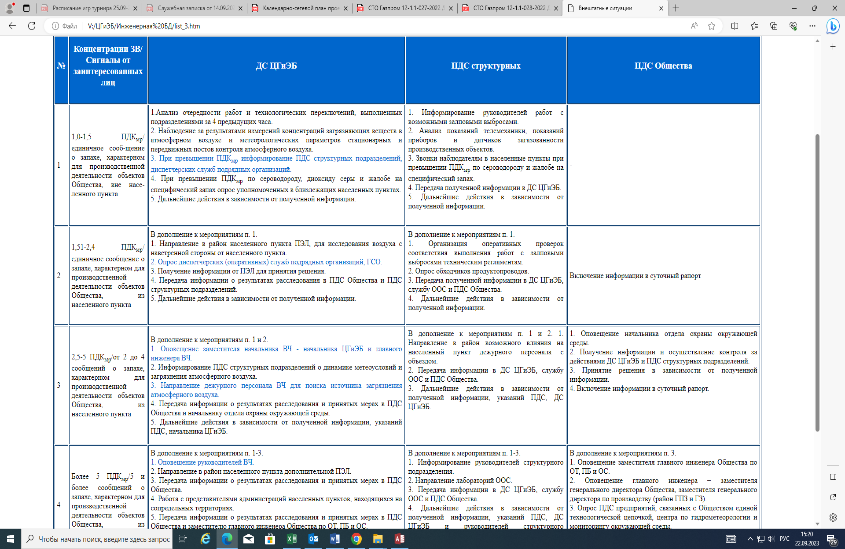Go back to previous page
845x549 pixels.
(12, 26)
